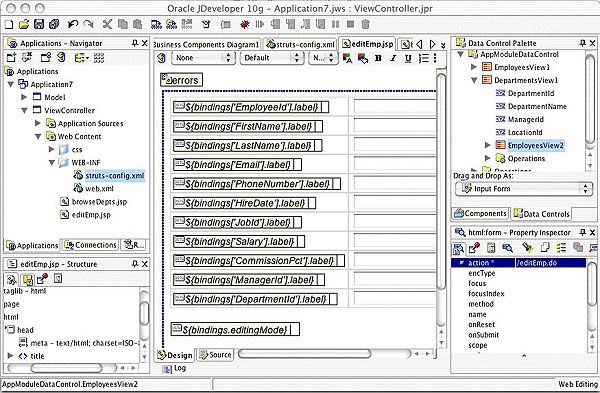This screenshot has height=393, width=600.
Task: Toggle Italic formatting in editor toolbar
Action: 393,58
